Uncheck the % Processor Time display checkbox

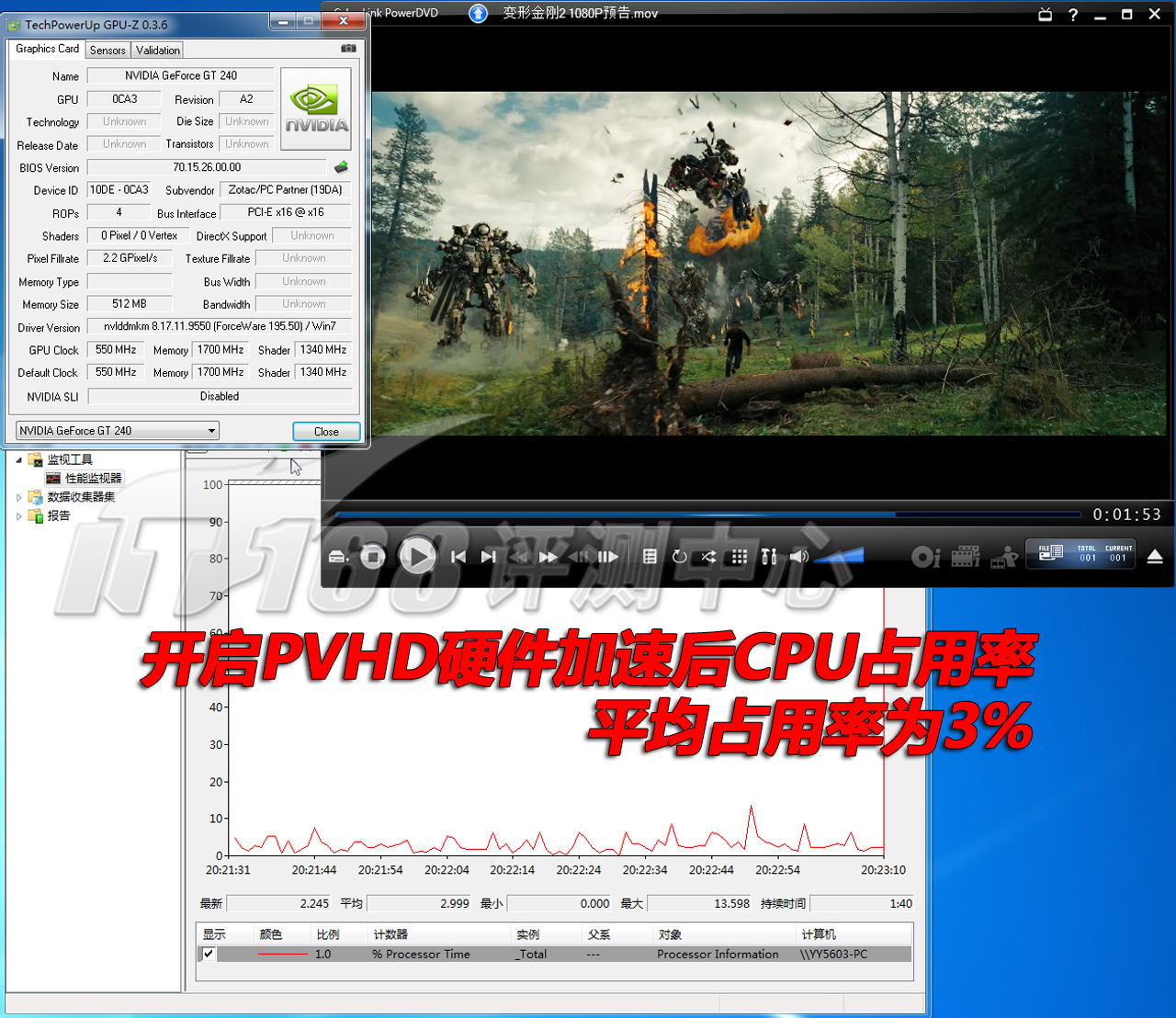[209, 954]
